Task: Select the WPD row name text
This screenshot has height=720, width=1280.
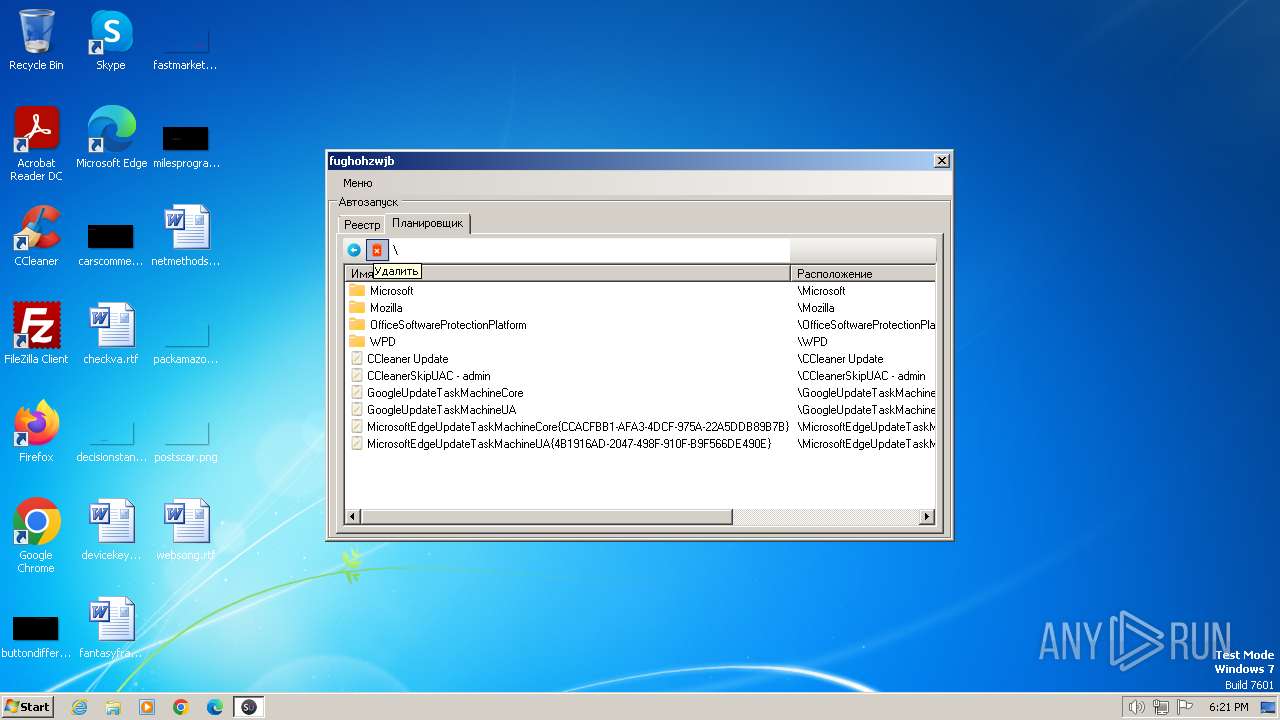Action: (382, 342)
